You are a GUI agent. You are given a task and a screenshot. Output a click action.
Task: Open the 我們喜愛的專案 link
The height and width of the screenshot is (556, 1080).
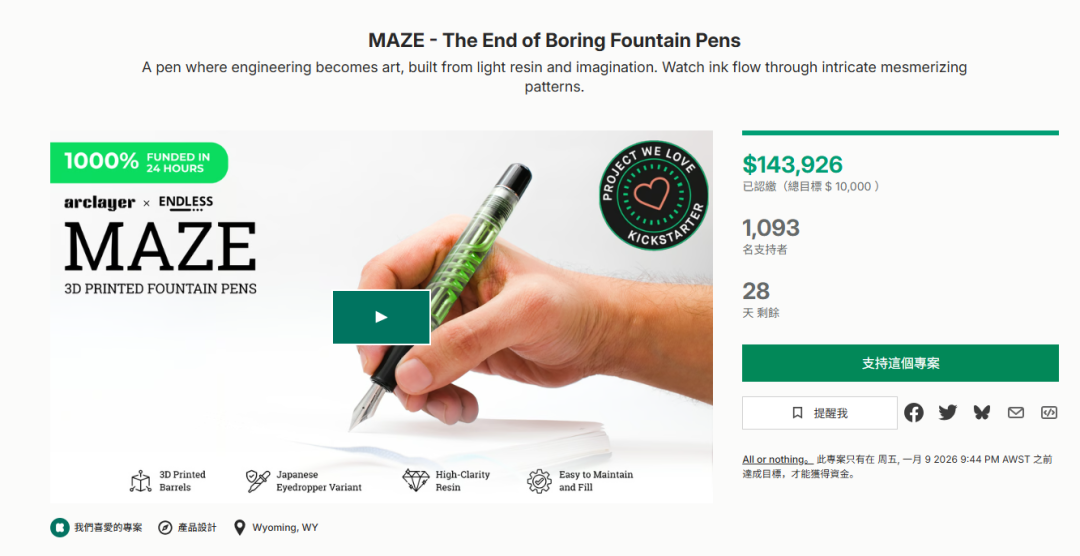[108, 527]
